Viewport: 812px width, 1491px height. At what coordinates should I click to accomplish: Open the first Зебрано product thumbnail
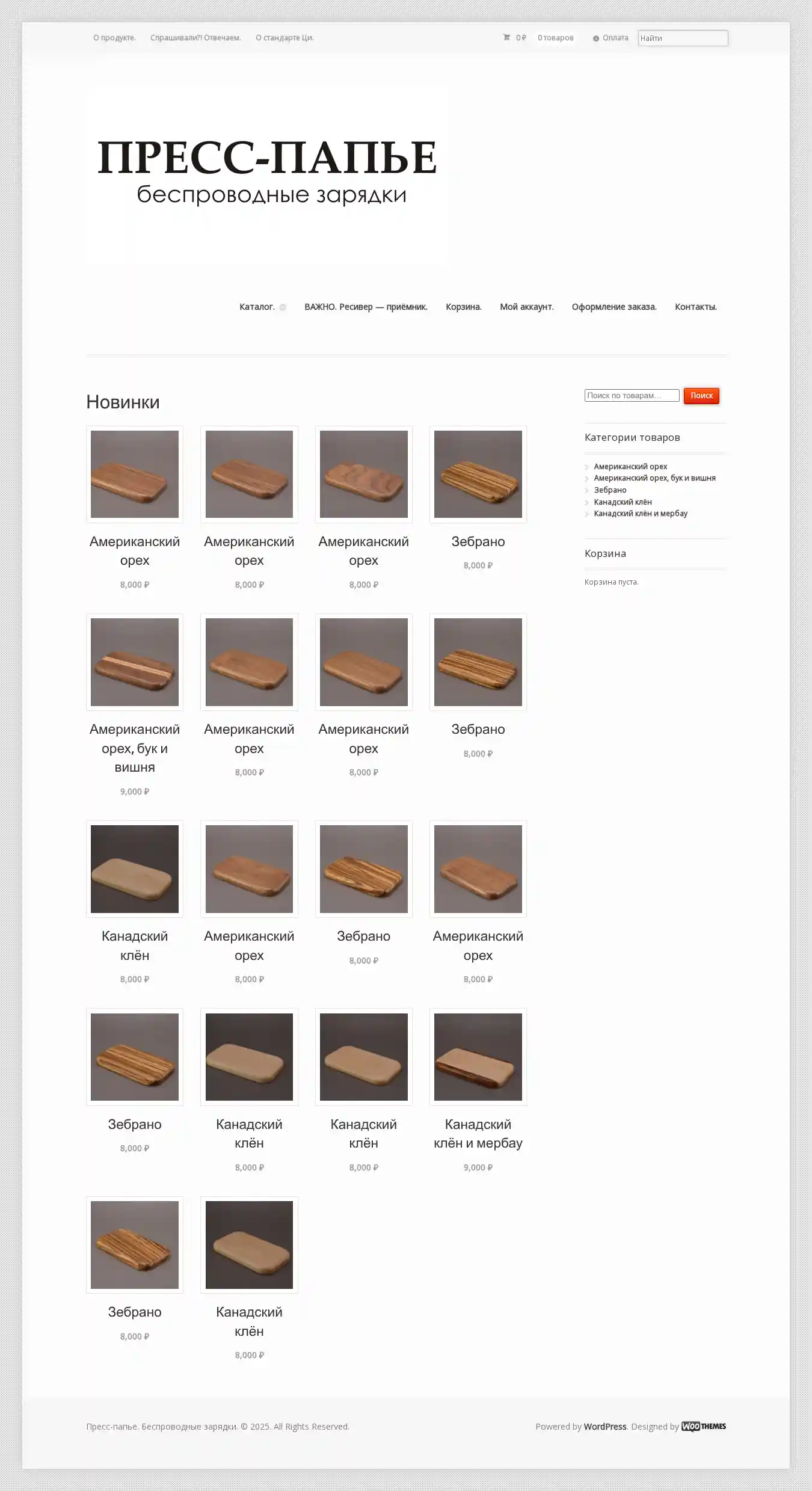(478, 474)
